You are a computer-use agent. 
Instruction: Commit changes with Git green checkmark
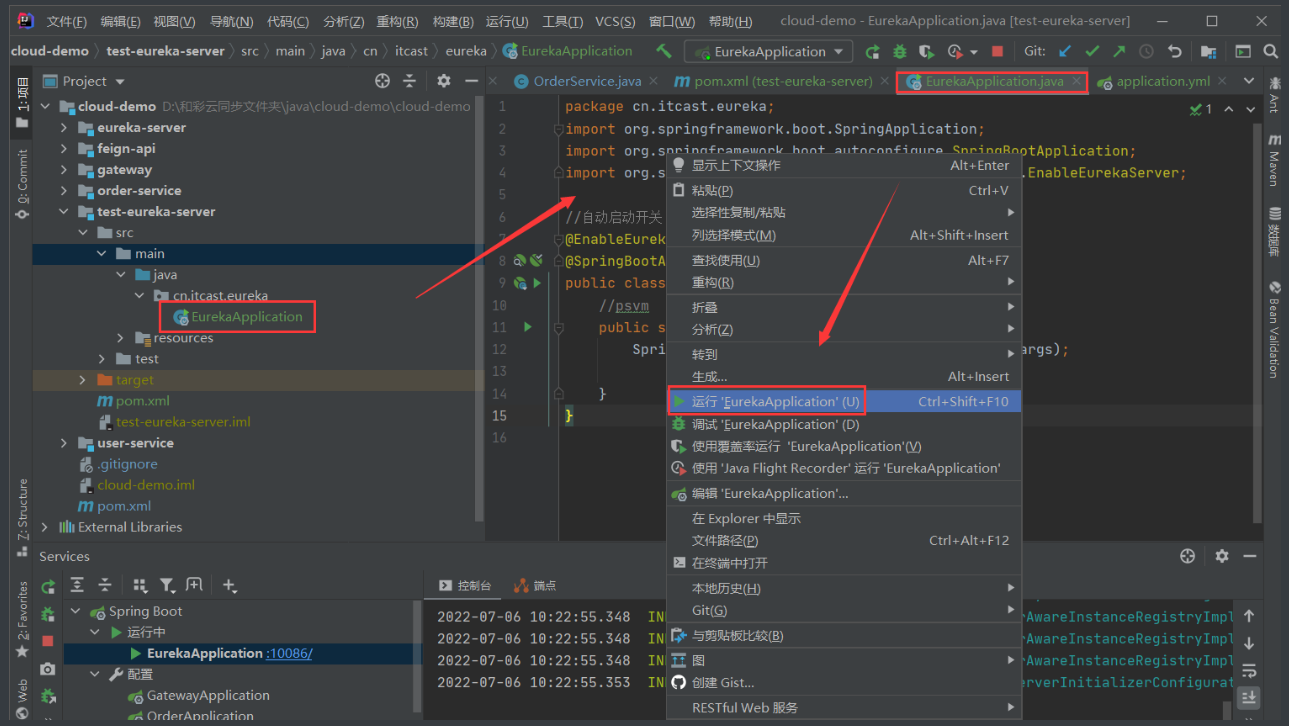coord(1092,51)
